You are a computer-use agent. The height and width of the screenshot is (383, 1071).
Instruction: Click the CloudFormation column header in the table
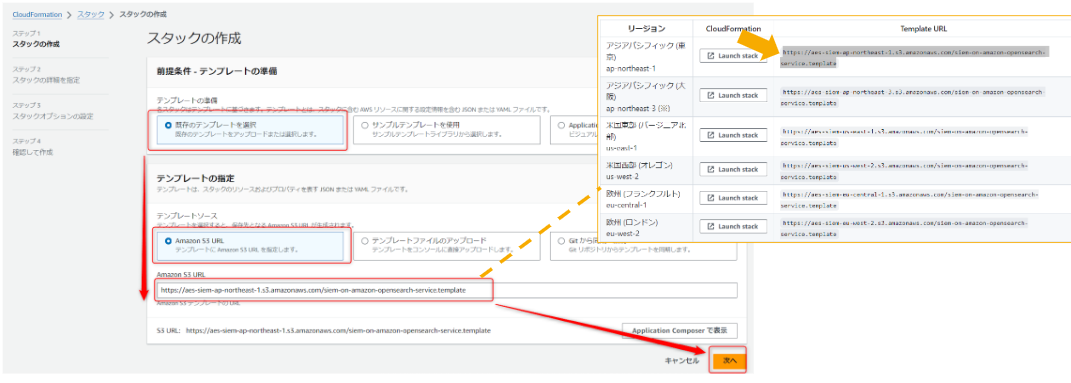[733, 29]
